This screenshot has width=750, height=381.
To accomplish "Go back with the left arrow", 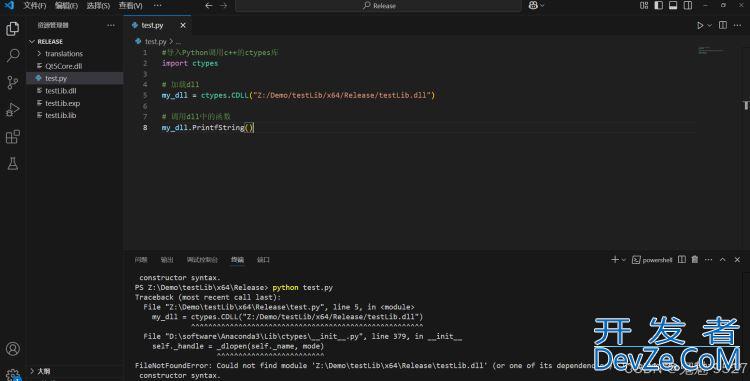I will pos(209,6).
